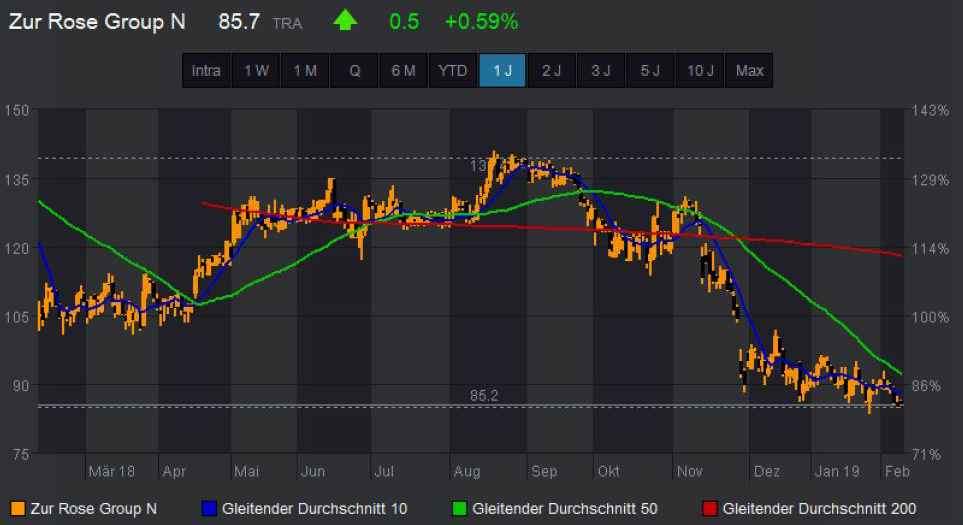Screen dimensions: 963x525
Task: Click the Zur Rose Group N title
Action: [97, 21]
